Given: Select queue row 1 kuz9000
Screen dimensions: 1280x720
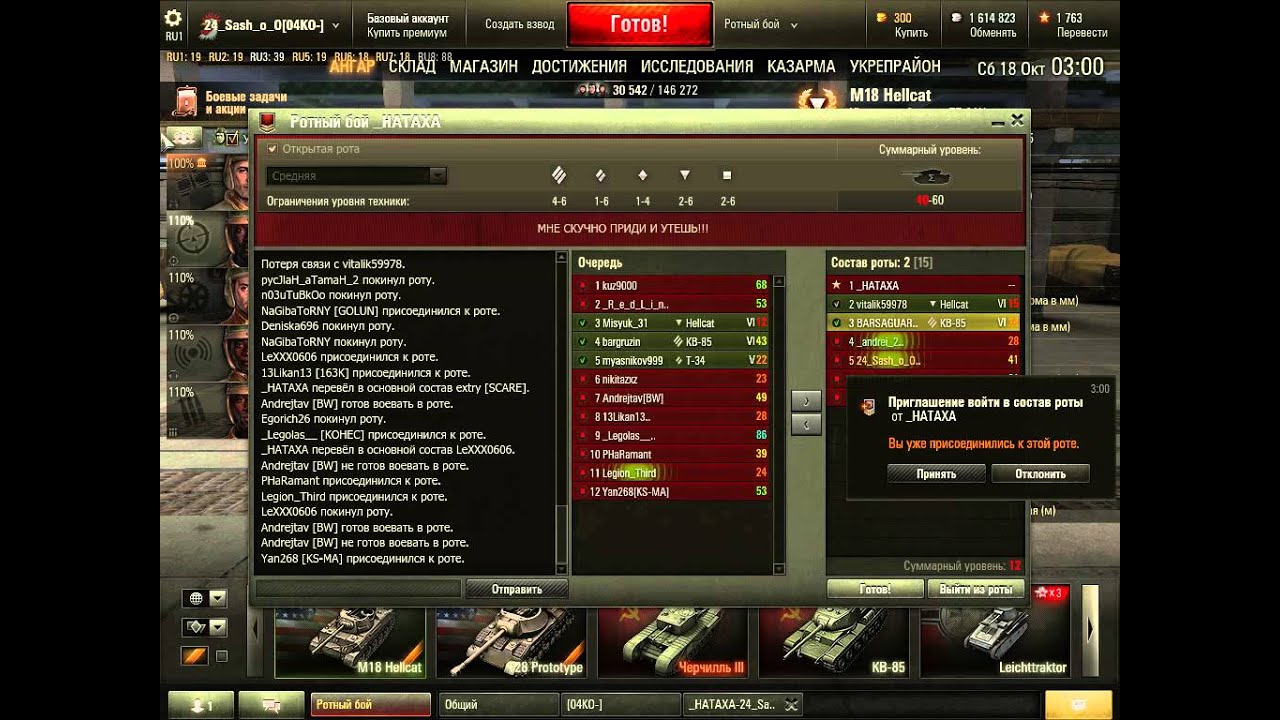Looking at the screenshot, I should [x=671, y=285].
